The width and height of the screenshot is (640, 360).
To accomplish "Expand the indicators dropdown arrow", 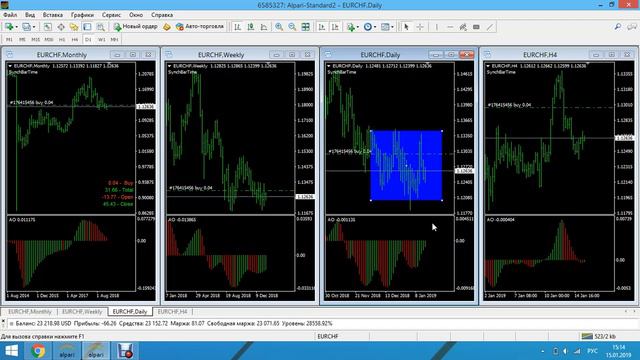I will click(358, 27).
